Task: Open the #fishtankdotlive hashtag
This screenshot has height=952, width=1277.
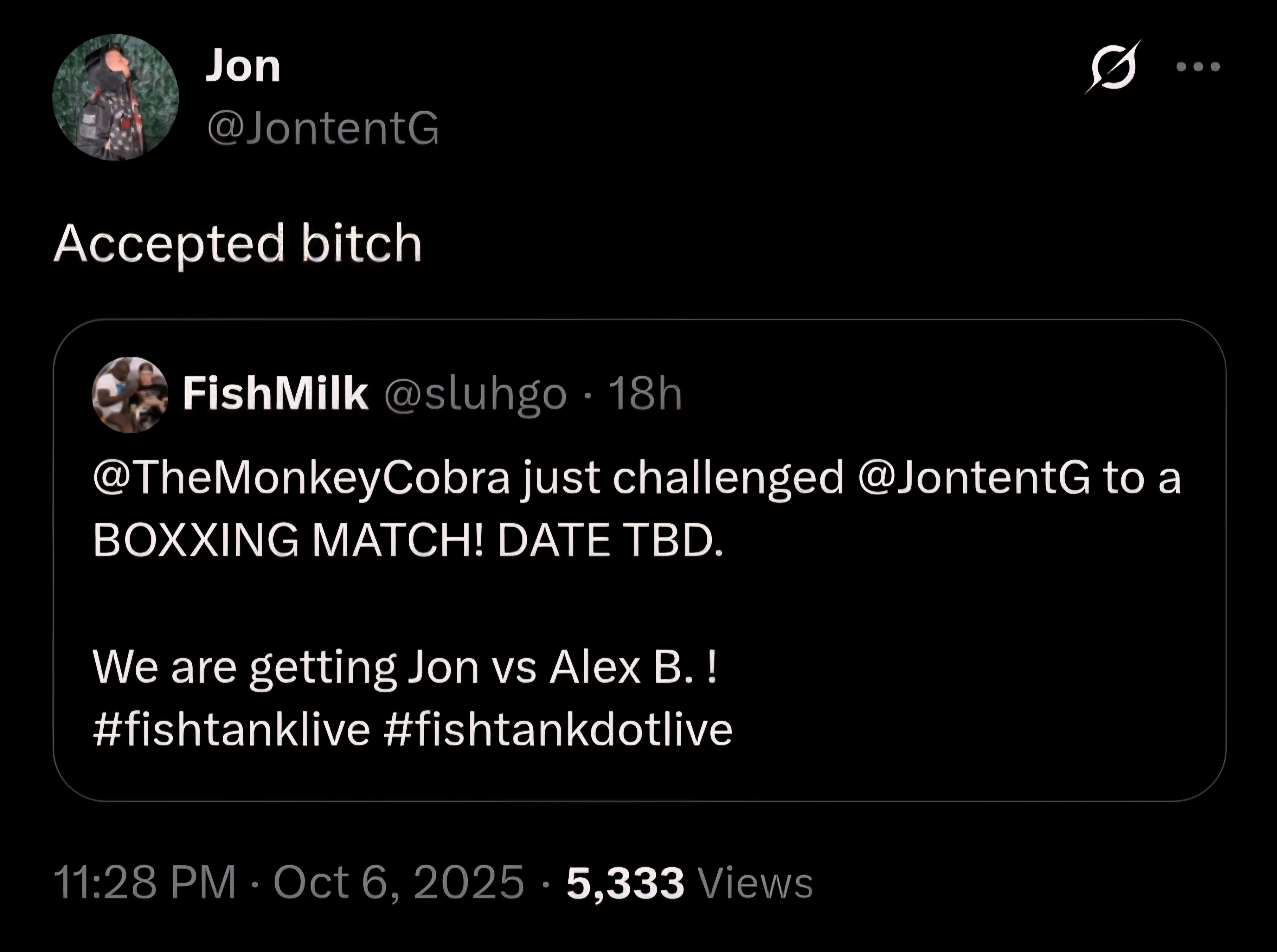Action: [x=557, y=729]
